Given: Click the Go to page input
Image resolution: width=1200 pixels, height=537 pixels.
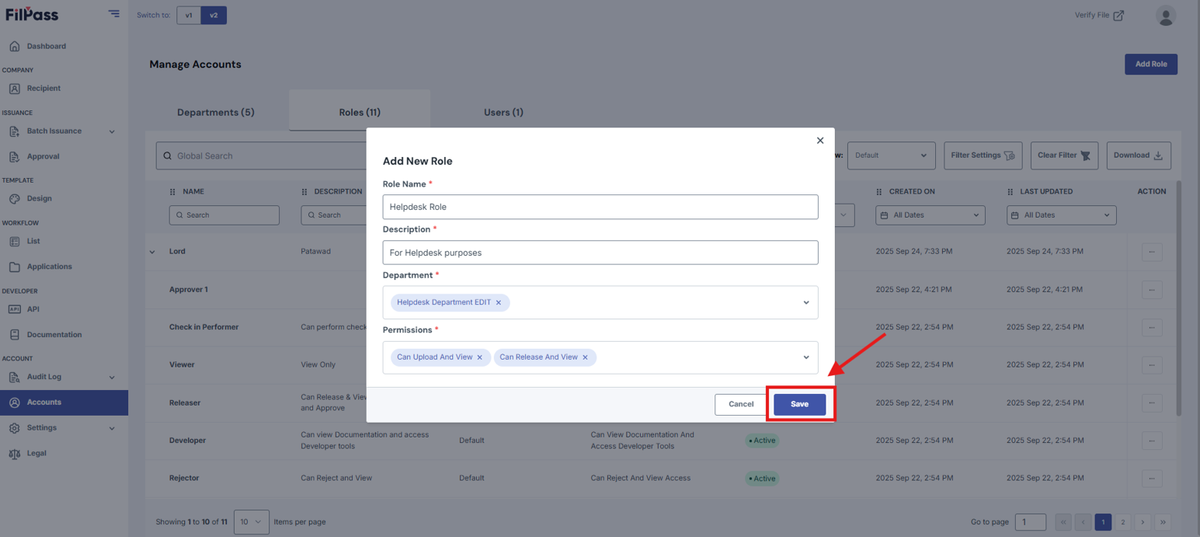Looking at the screenshot, I should coord(1030,522).
